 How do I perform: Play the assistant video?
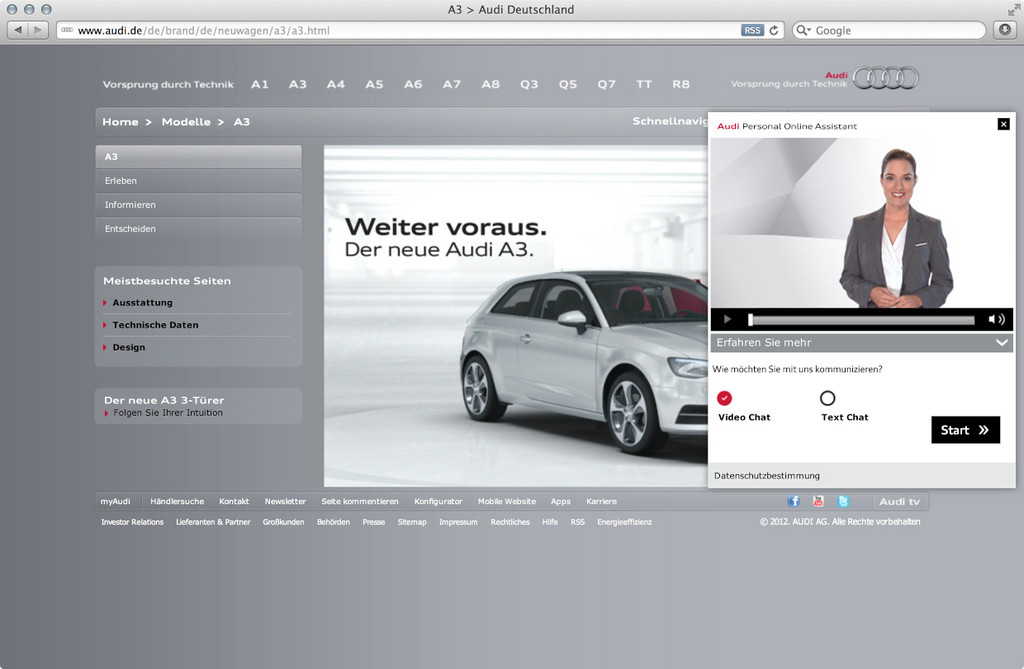(x=727, y=319)
